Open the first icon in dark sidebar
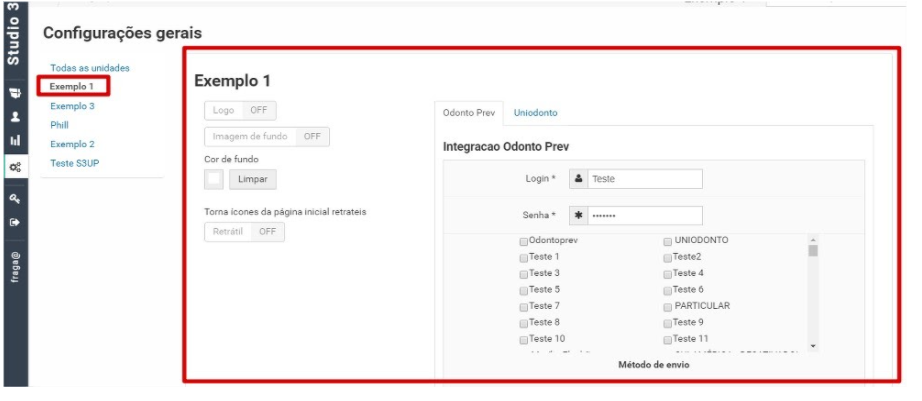 tap(15, 93)
